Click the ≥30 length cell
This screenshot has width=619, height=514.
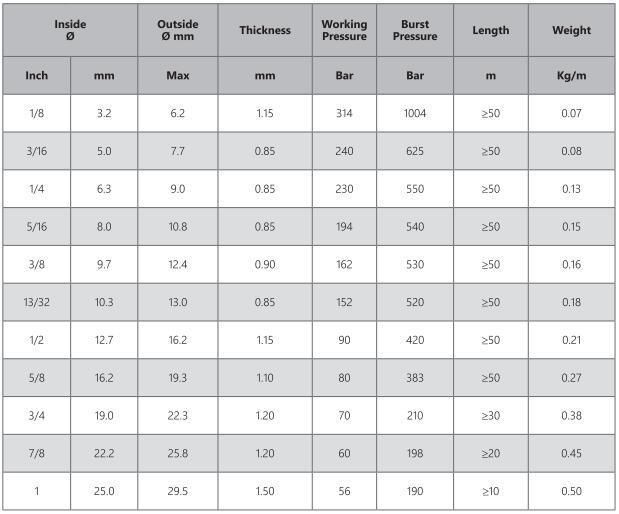tap(491, 415)
